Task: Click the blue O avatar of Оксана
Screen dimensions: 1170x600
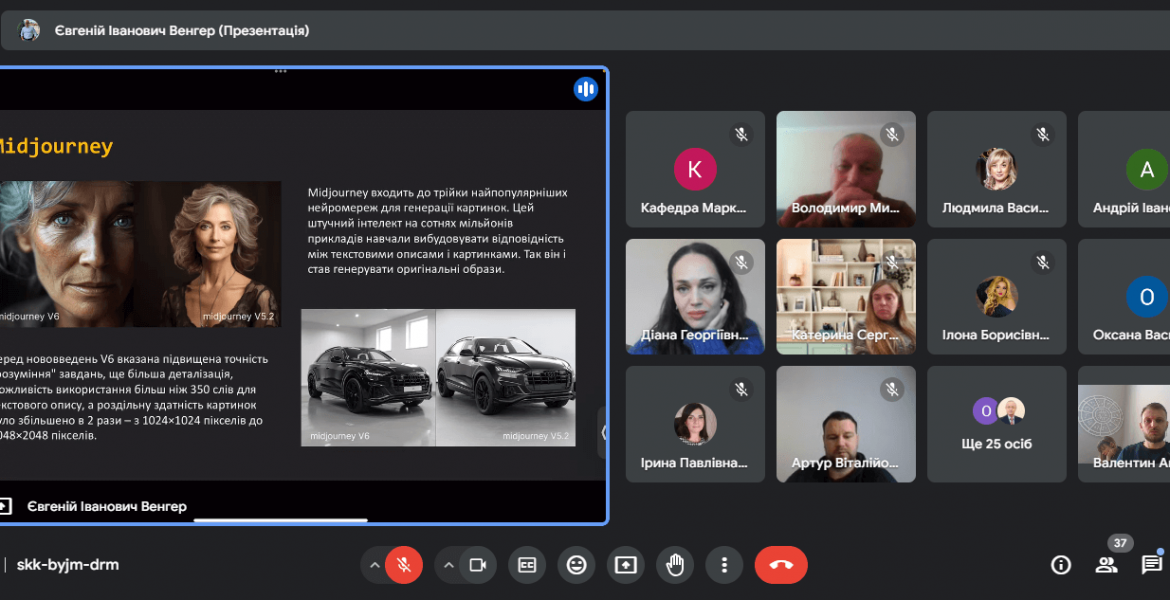Action: [x=1147, y=296]
